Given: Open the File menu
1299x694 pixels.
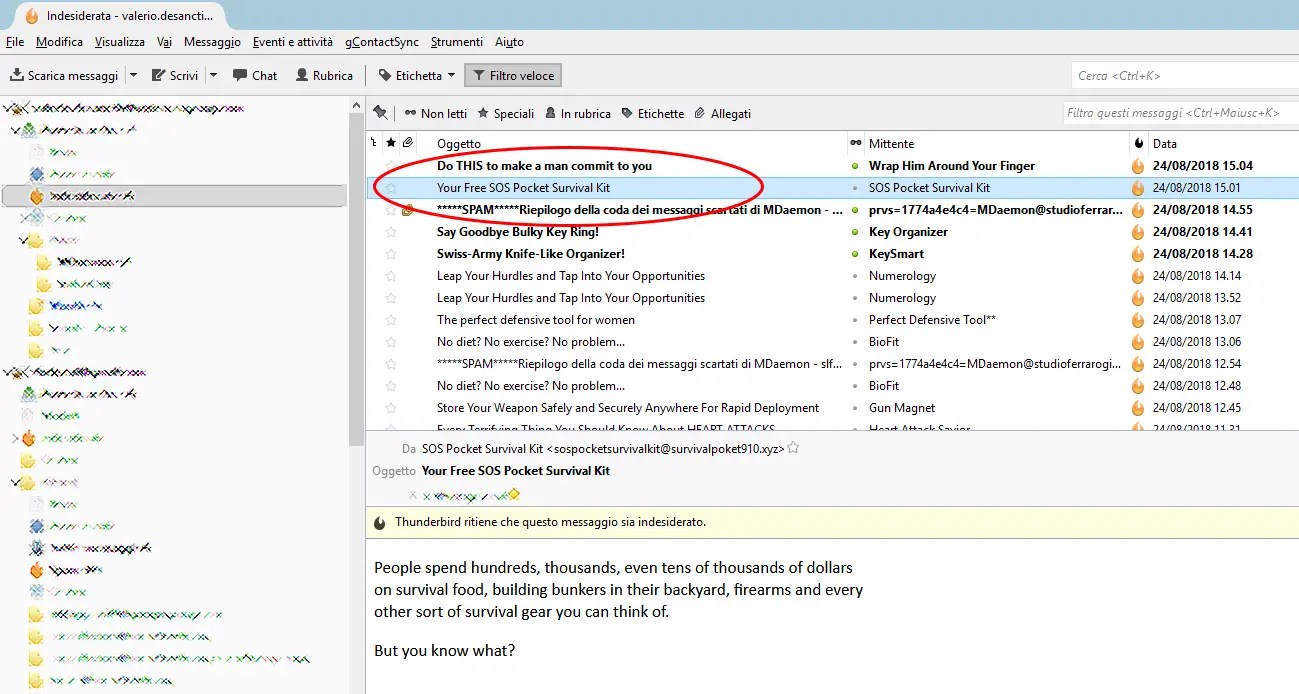Looking at the screenshot, I should pos(15,42).
